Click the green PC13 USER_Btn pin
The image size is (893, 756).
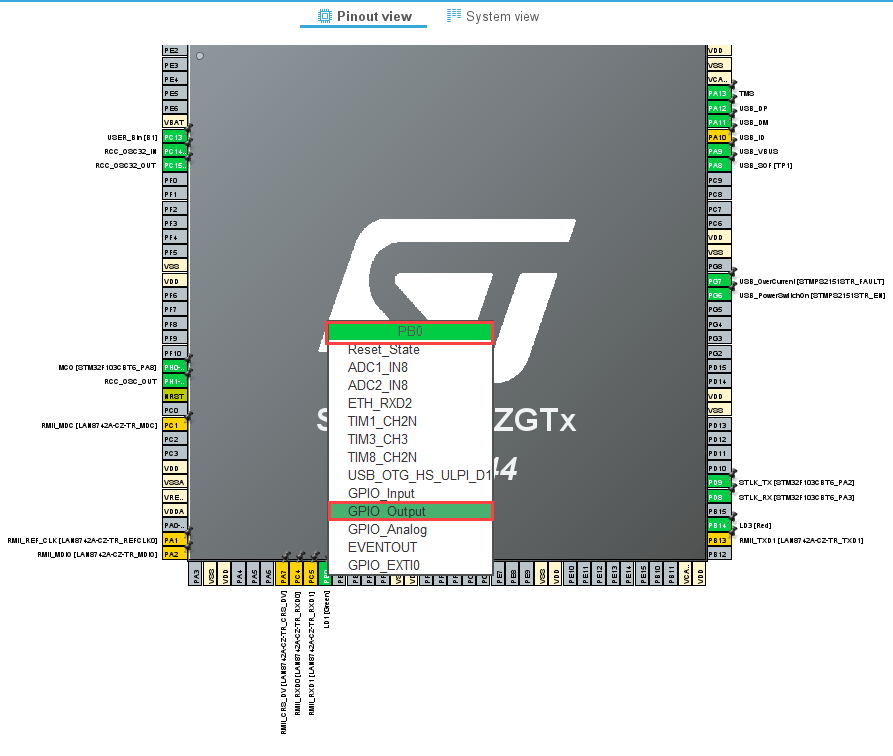click(x=174, y=137)
